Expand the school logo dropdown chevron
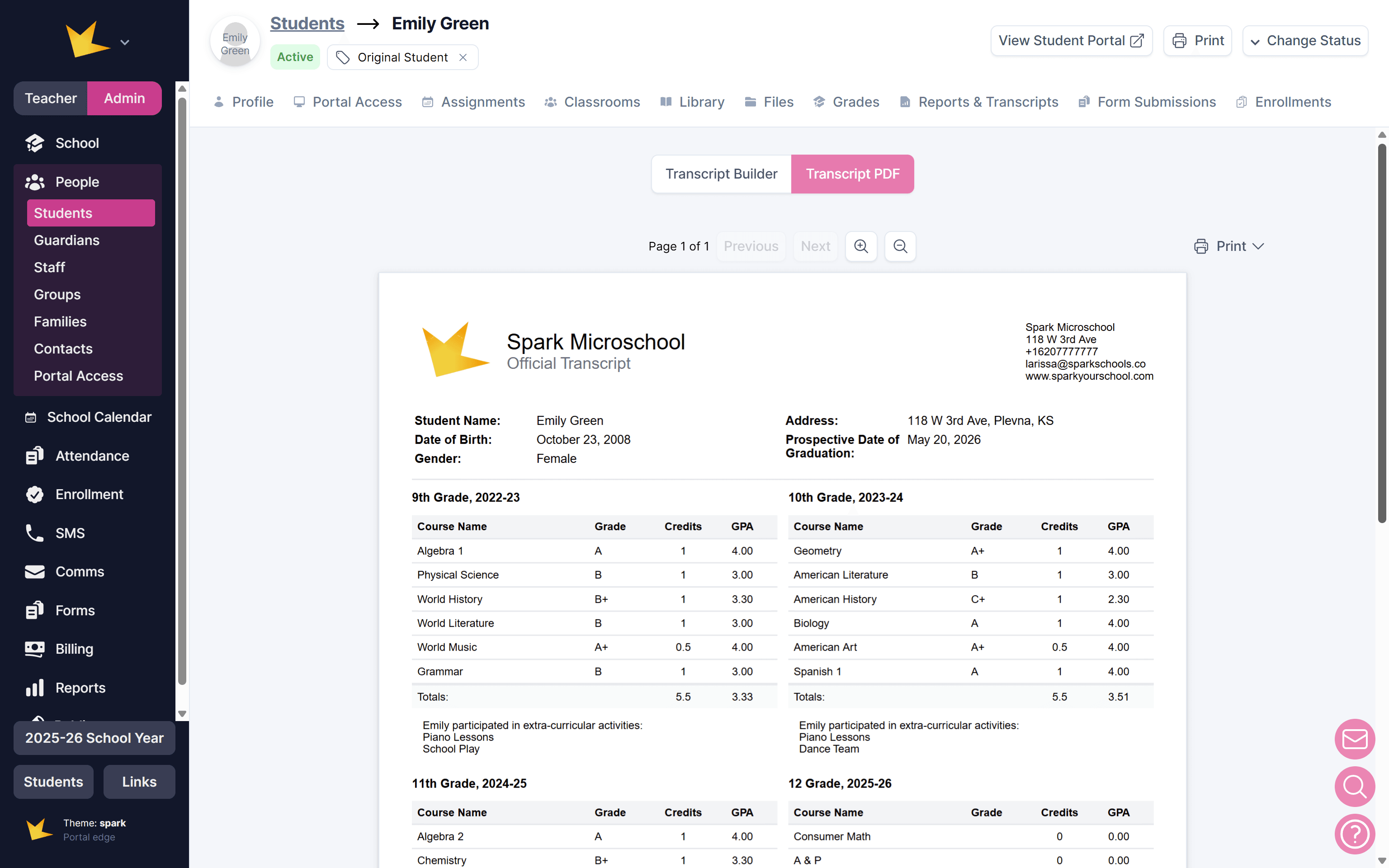 tap(124, 42)
